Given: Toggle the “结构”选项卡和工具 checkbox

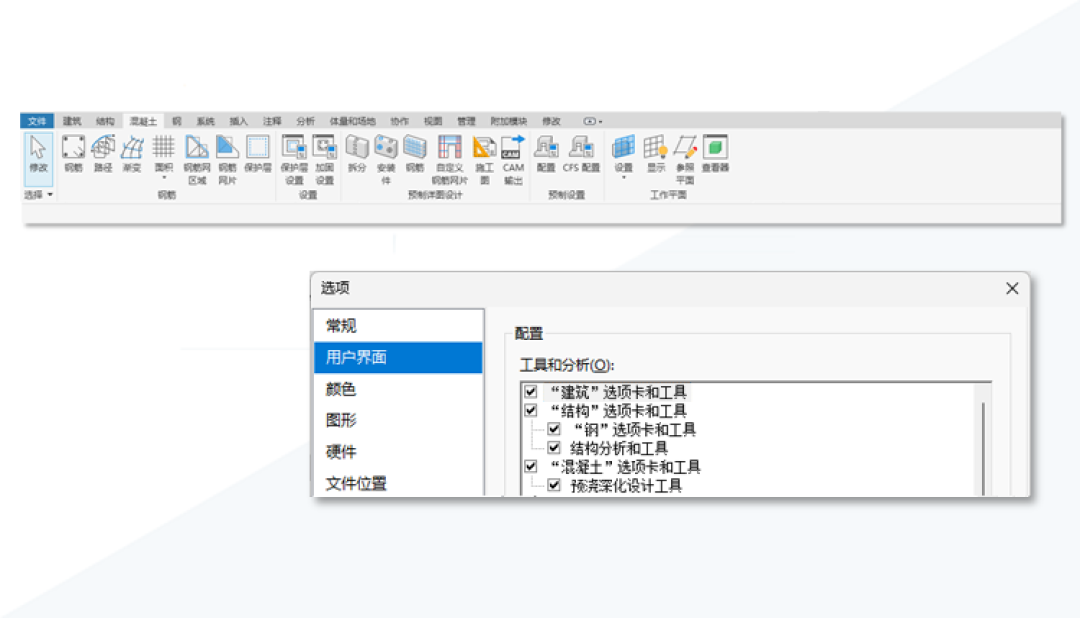Looking at the screenshot, I should (530, 411).
